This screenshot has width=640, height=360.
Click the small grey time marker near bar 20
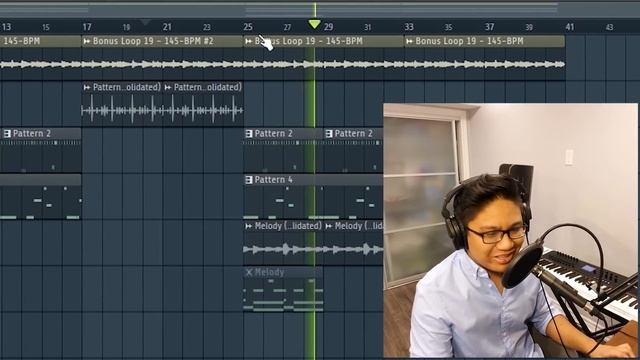coord(145,22)
